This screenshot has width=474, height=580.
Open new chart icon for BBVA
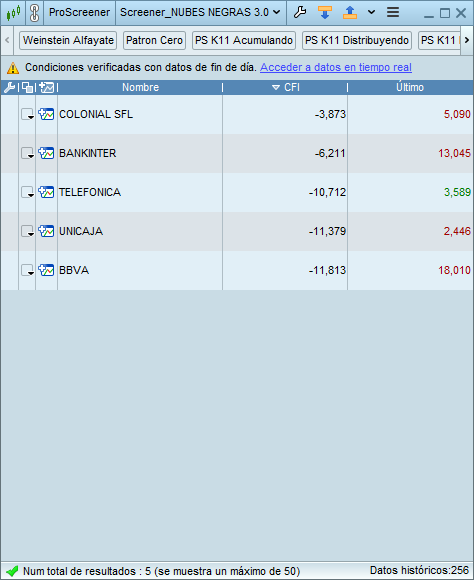[46, 270]
